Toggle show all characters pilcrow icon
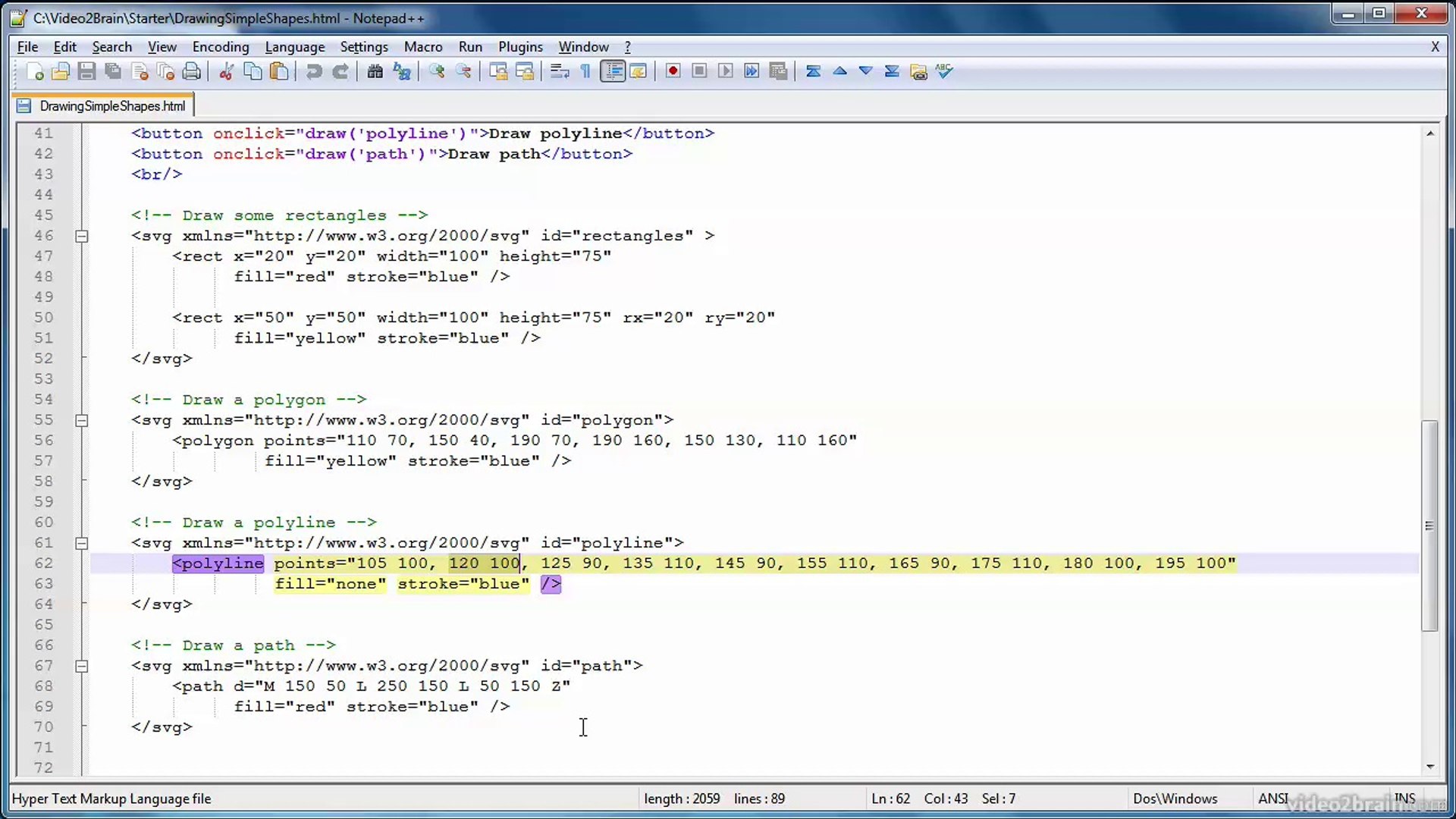The width and height of the screenshot is (1456, 819). 585,71
